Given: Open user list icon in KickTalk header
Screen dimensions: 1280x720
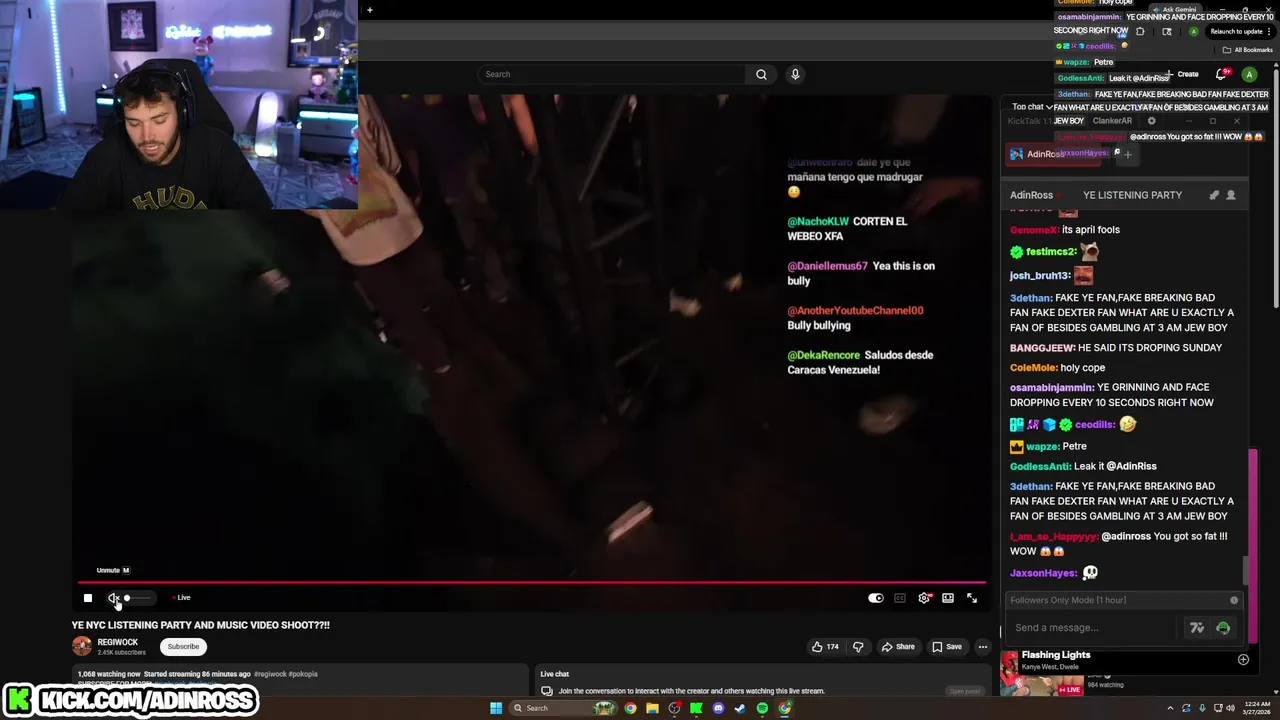Looking at the screenshot, I should coord(1231,195).
